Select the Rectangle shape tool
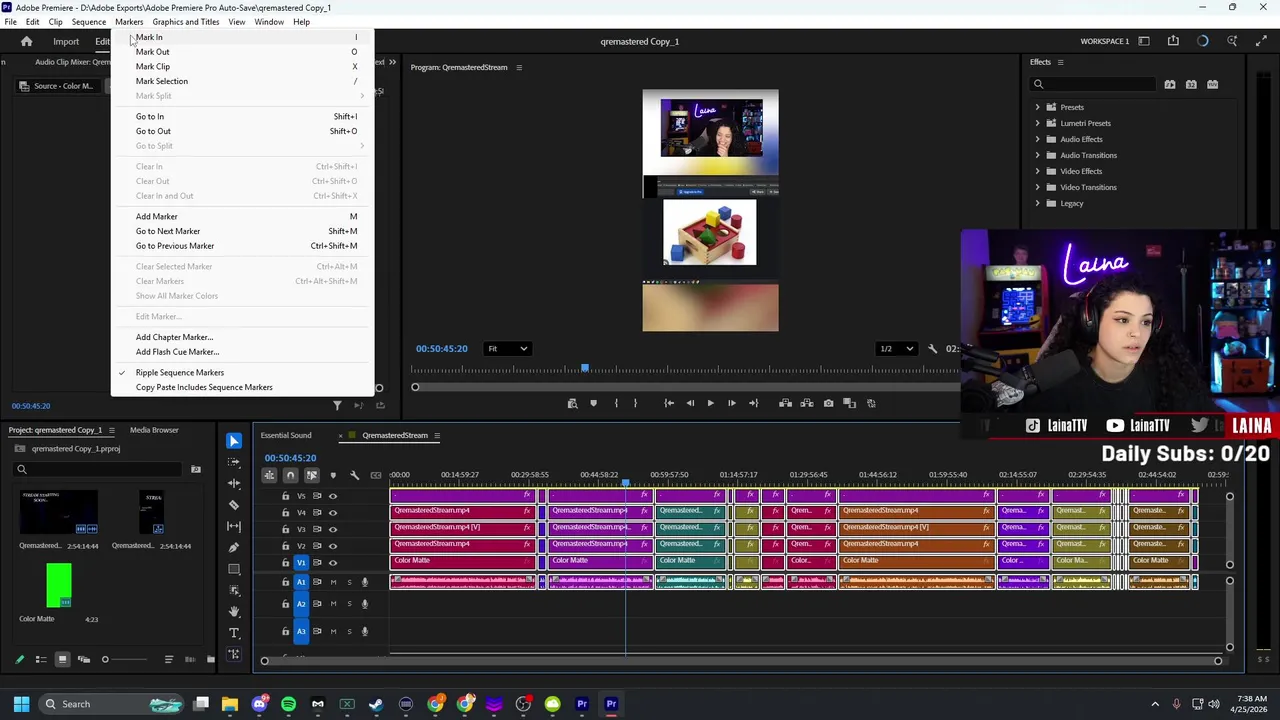Screen dimensions: 1280x720 tap(234, 569)
